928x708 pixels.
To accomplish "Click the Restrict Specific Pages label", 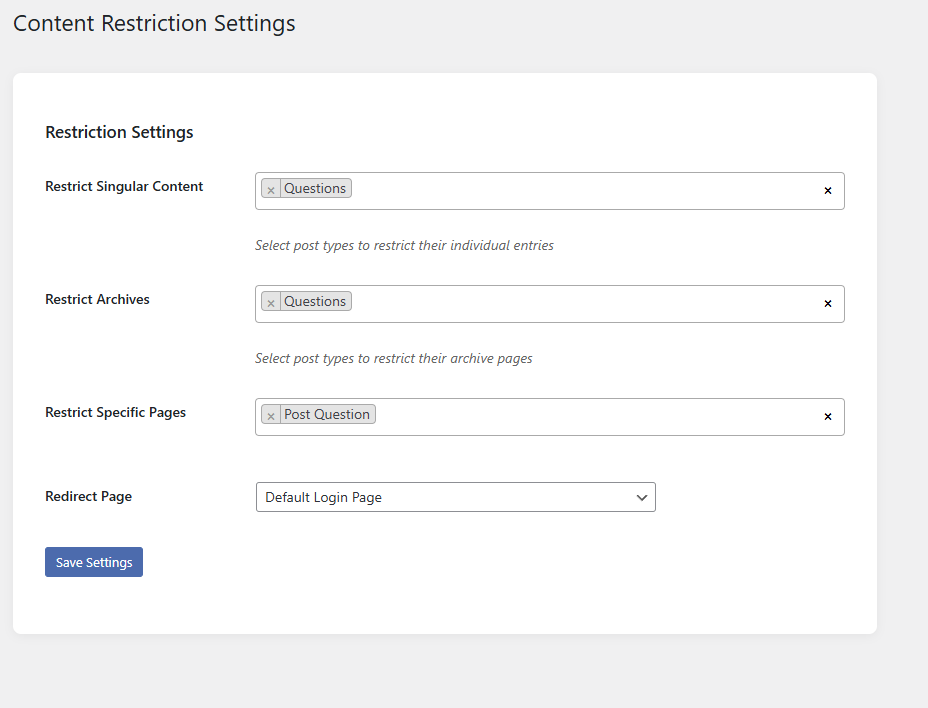I will pos(115,413).
